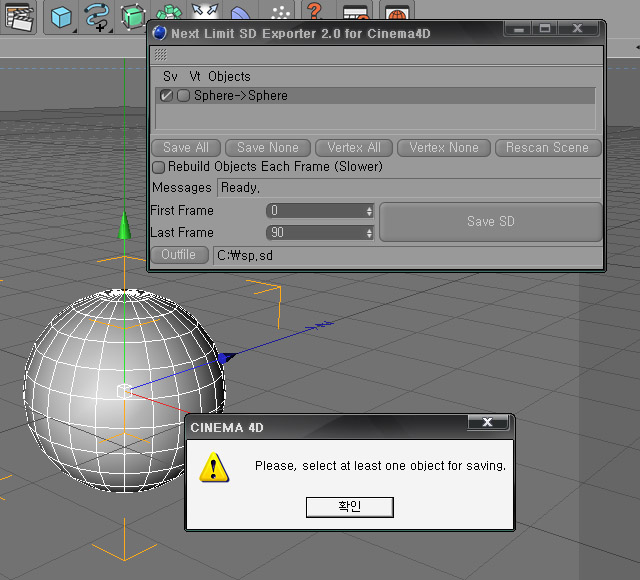
Task: Click the Objects column header
Action: click(229, 76)
